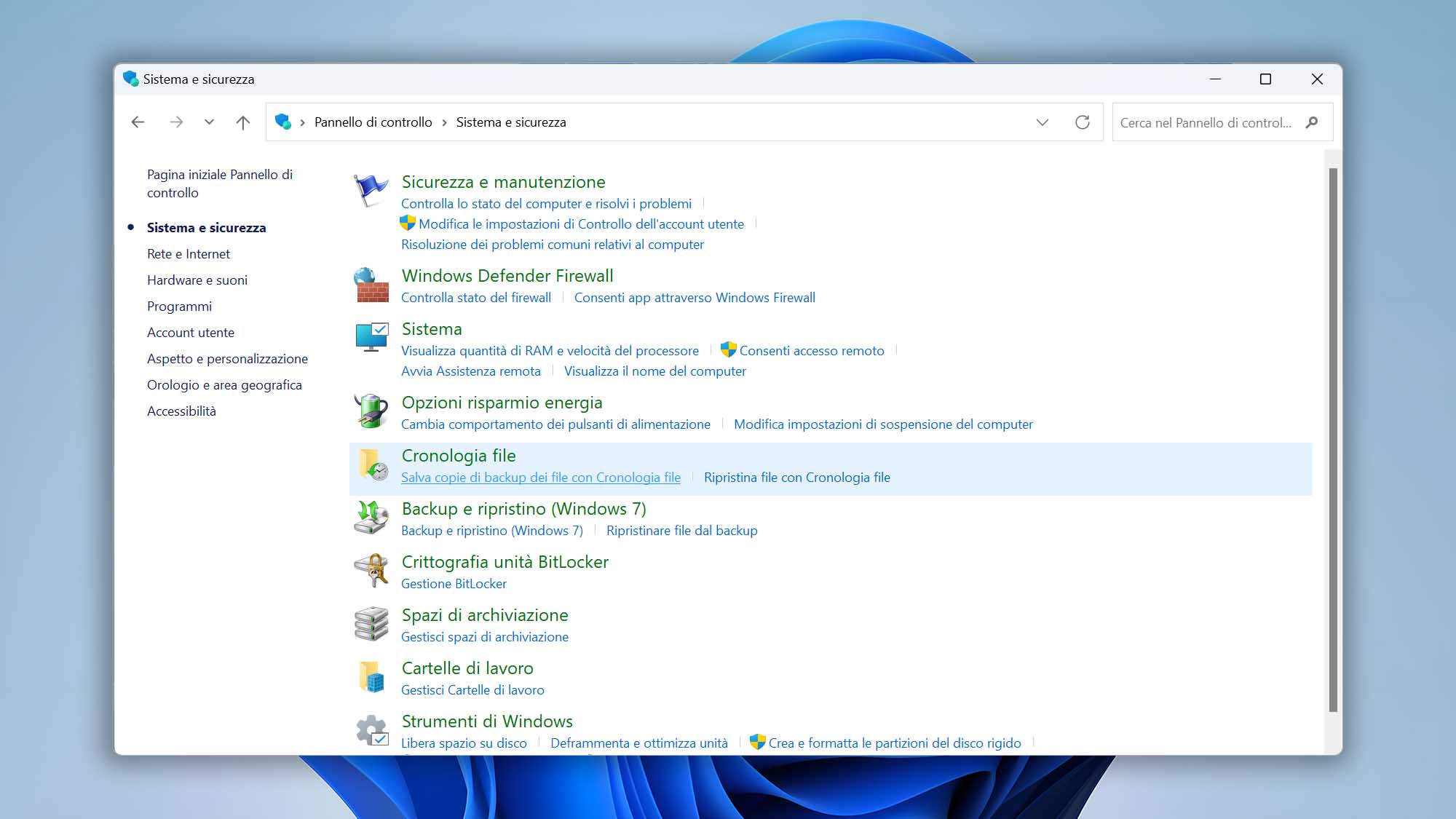Image resolution: width=1456 pixels, height=819 pixels.
Task: Open Visualizza il nome del computer
Action: [655, 371]
